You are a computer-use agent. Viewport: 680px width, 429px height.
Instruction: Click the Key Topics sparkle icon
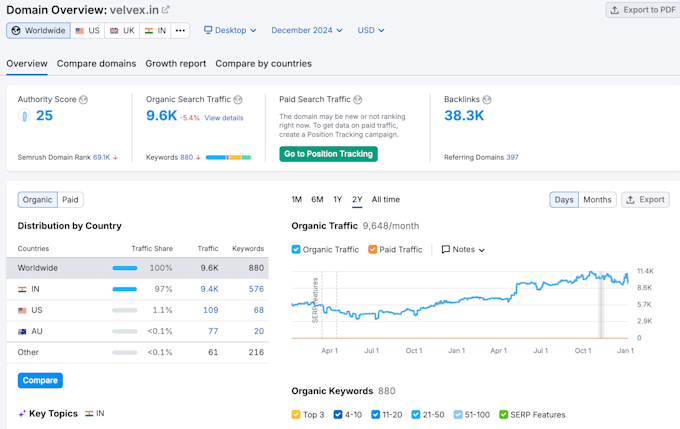click(x=22, y=414)
